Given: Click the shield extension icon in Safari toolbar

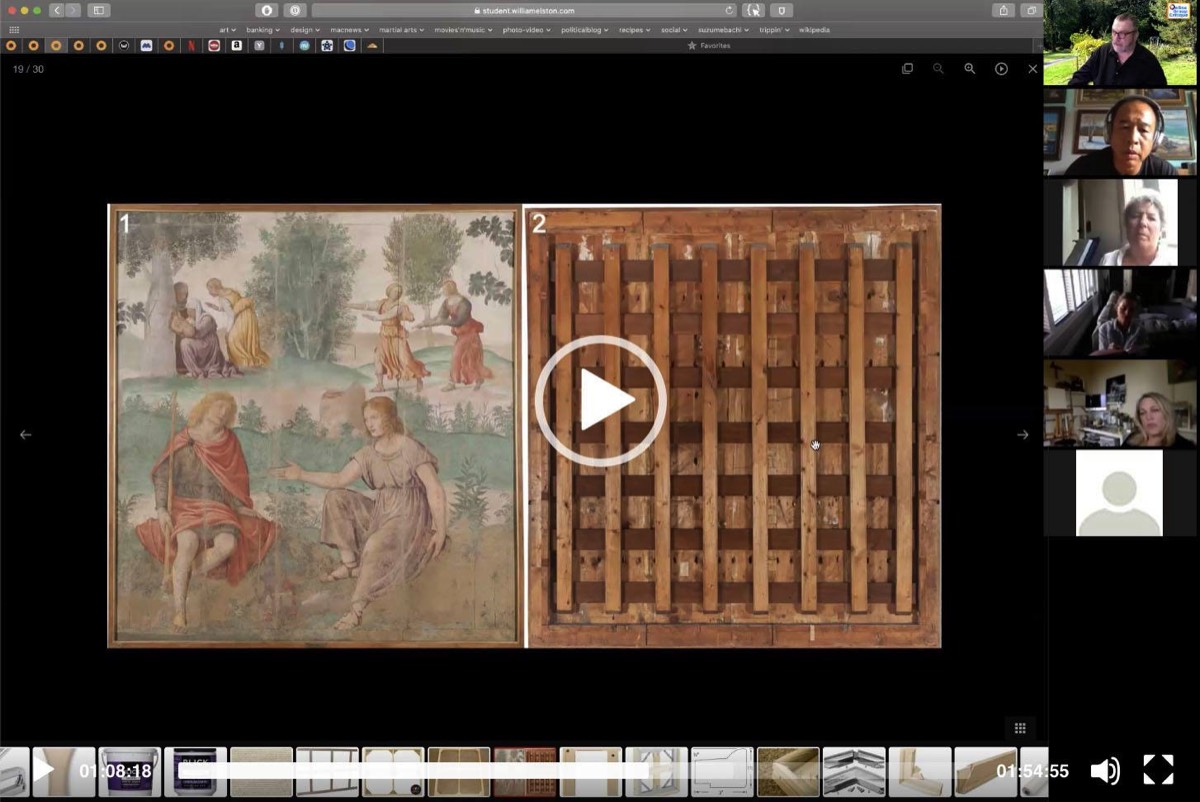Looking at the screenshot, I should [781, 10].
